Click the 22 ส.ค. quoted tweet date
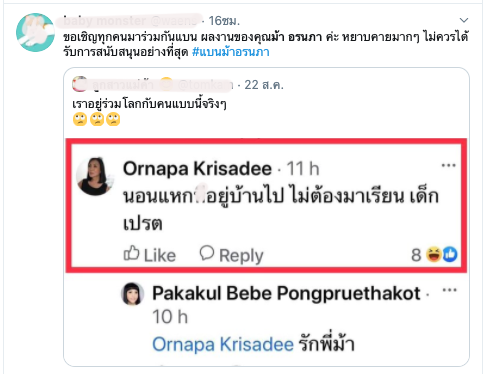 (264, 85)
